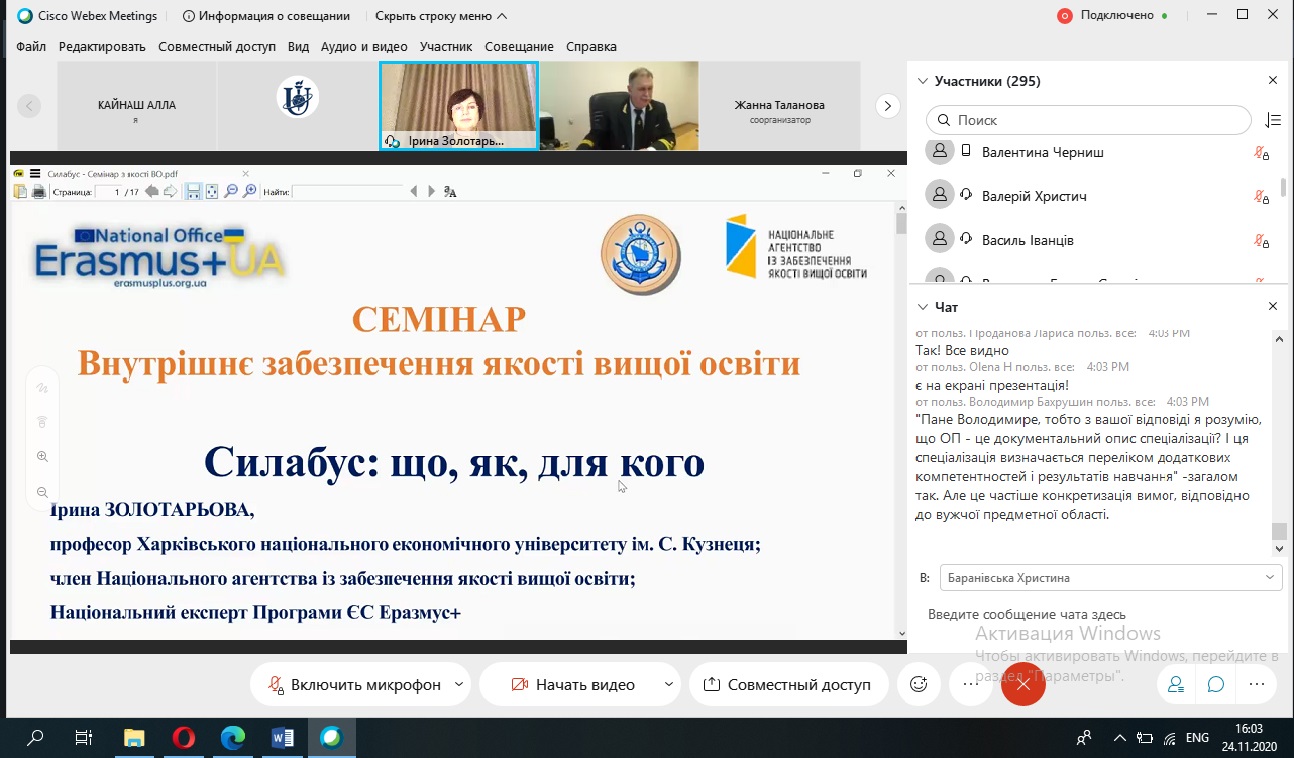Open the emoji reactions icon

click(x=918, y=685)
